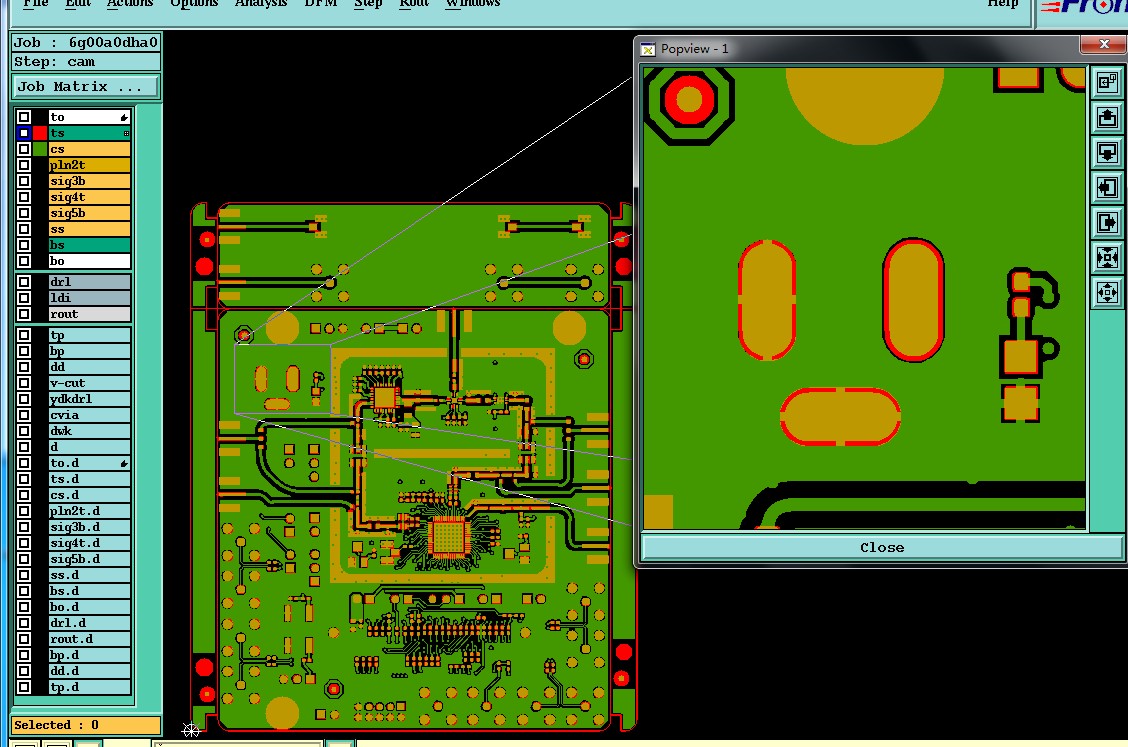Select layer name 'bo.d' in layer list
This screenshot has height=747, width=1128.
tap(89, 607)
